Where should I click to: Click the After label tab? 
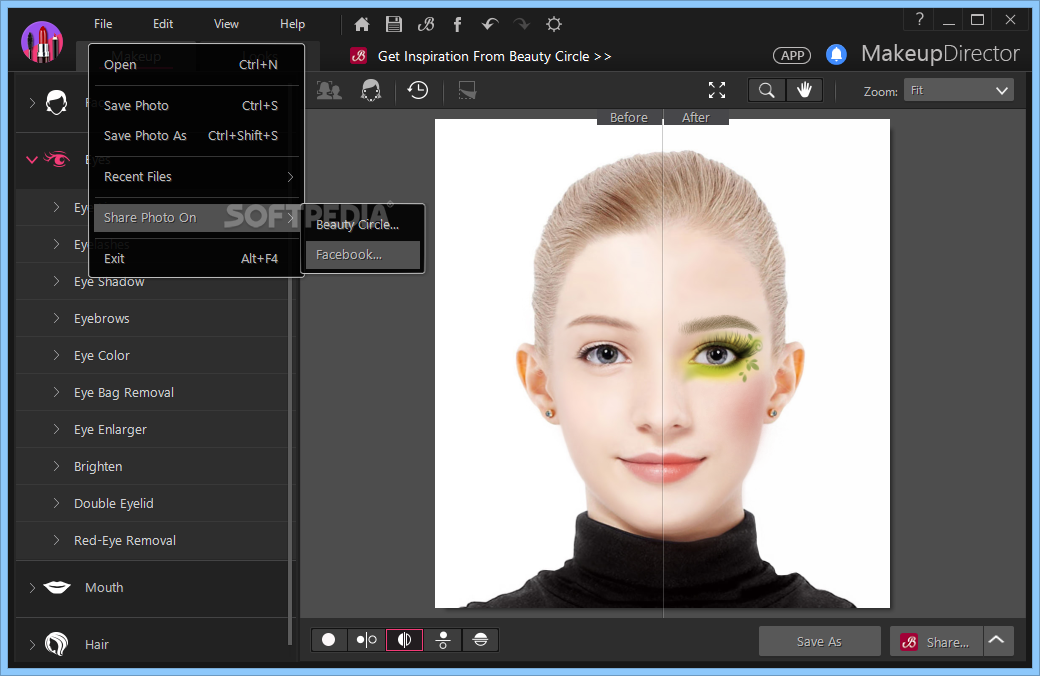click(x=696, y=117)
